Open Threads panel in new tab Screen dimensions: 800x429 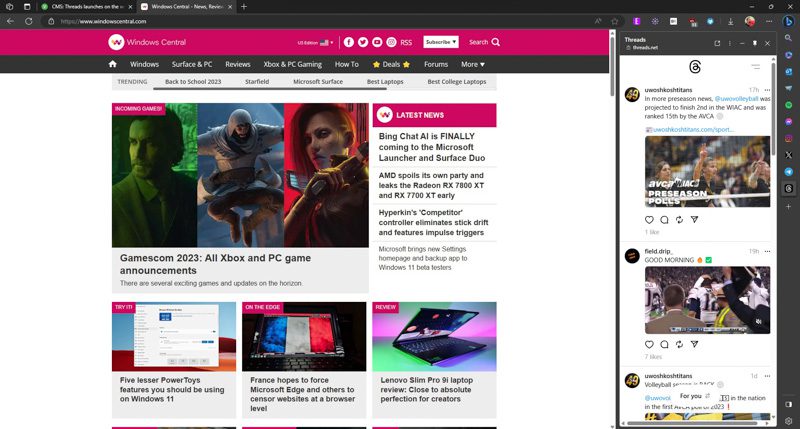pyautogui.click(x=717, y=43)
